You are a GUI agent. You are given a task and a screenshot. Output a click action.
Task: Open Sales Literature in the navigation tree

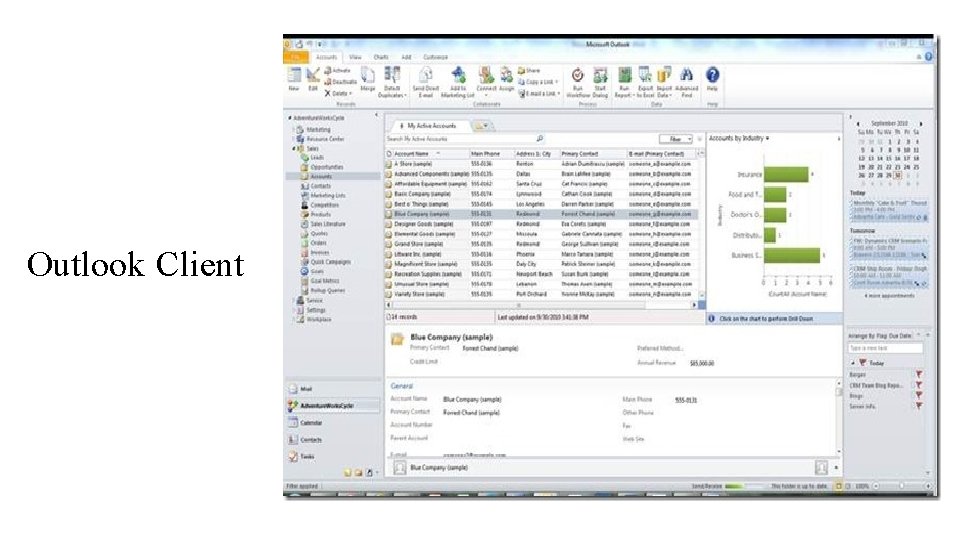coord(323,224)
